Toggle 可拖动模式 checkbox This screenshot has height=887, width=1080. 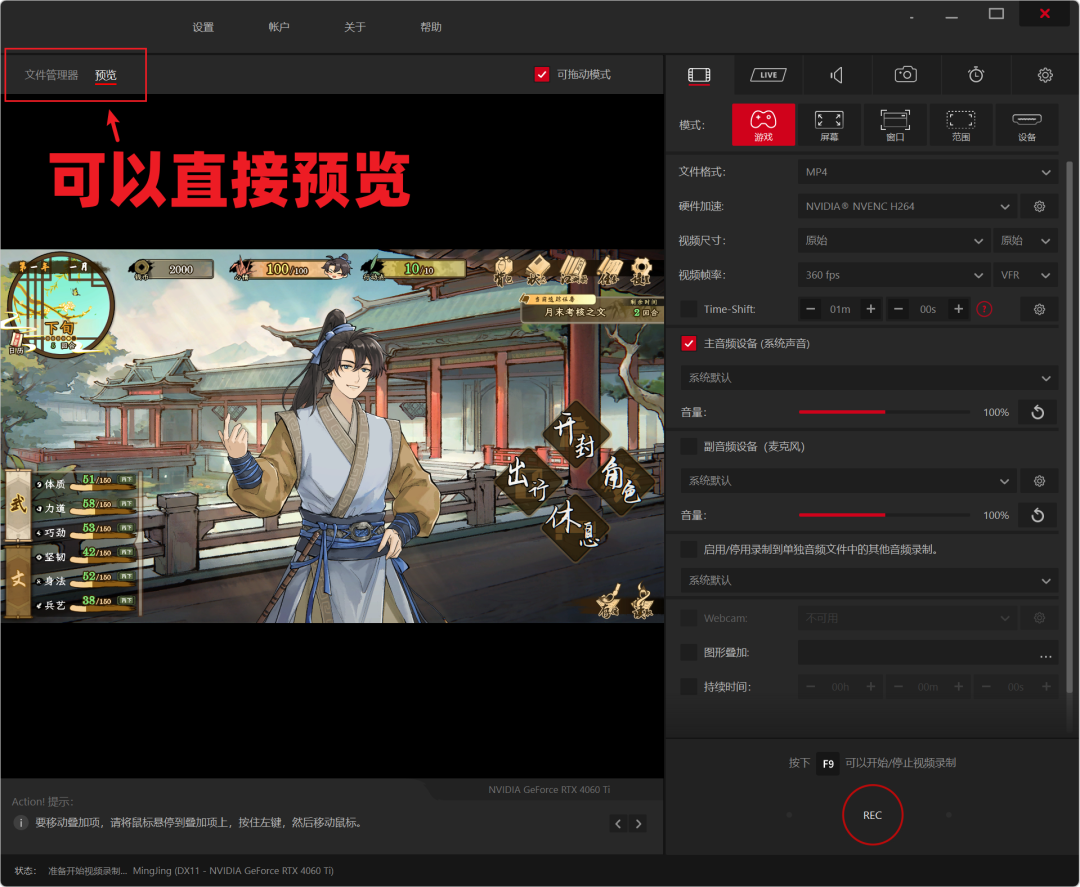(542, 74)
